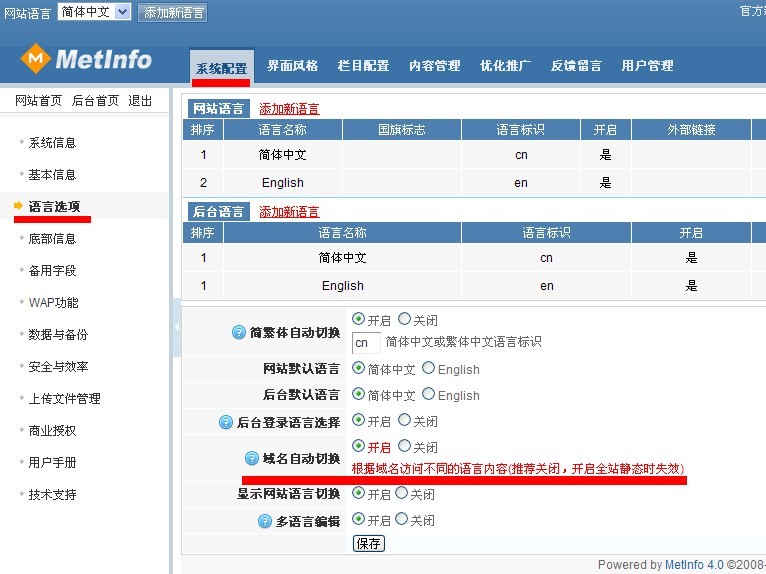Collapse the left sidebar with arrow handle
The image size is (766, 574).
pyautogui.click(x=177, y=327)
